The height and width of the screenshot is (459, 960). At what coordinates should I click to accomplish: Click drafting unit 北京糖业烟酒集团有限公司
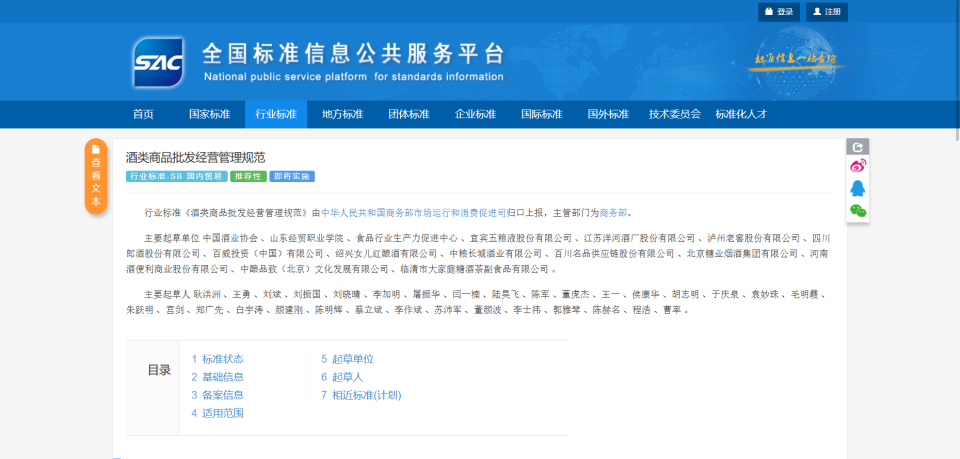pos(743,253)
